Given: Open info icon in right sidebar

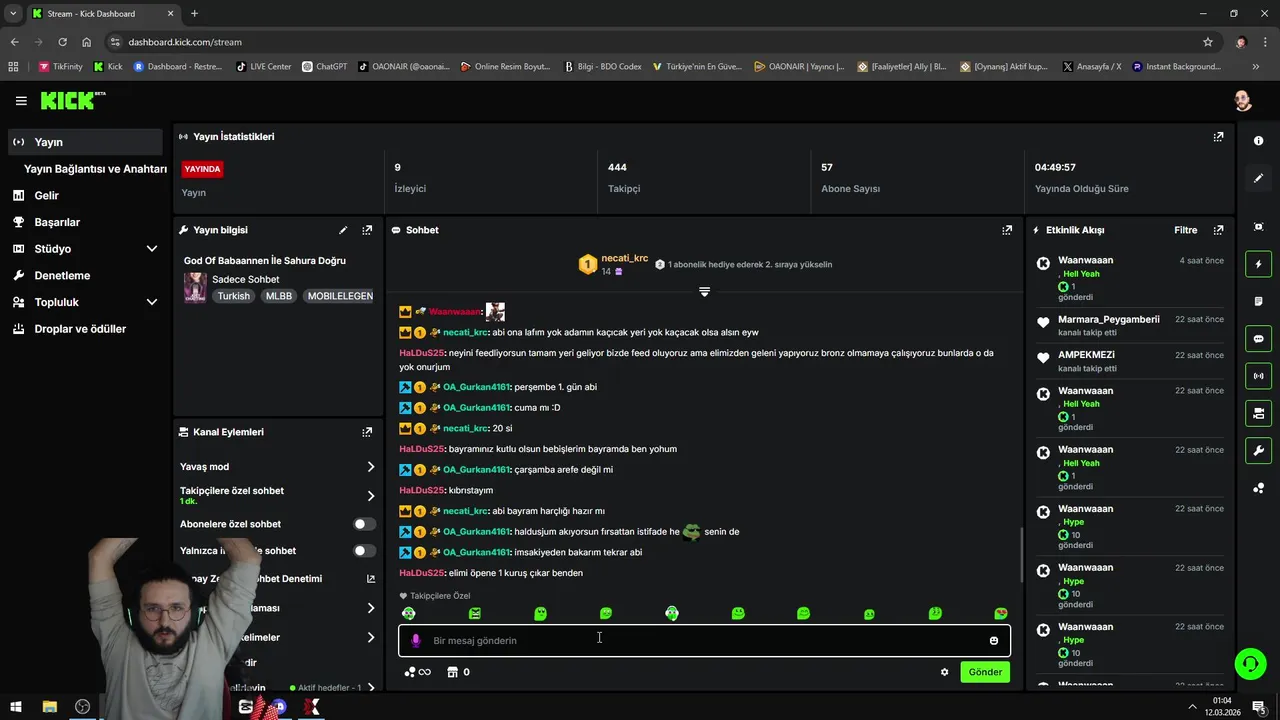Looking at the screenshot, I should (x=1258, y=141).
